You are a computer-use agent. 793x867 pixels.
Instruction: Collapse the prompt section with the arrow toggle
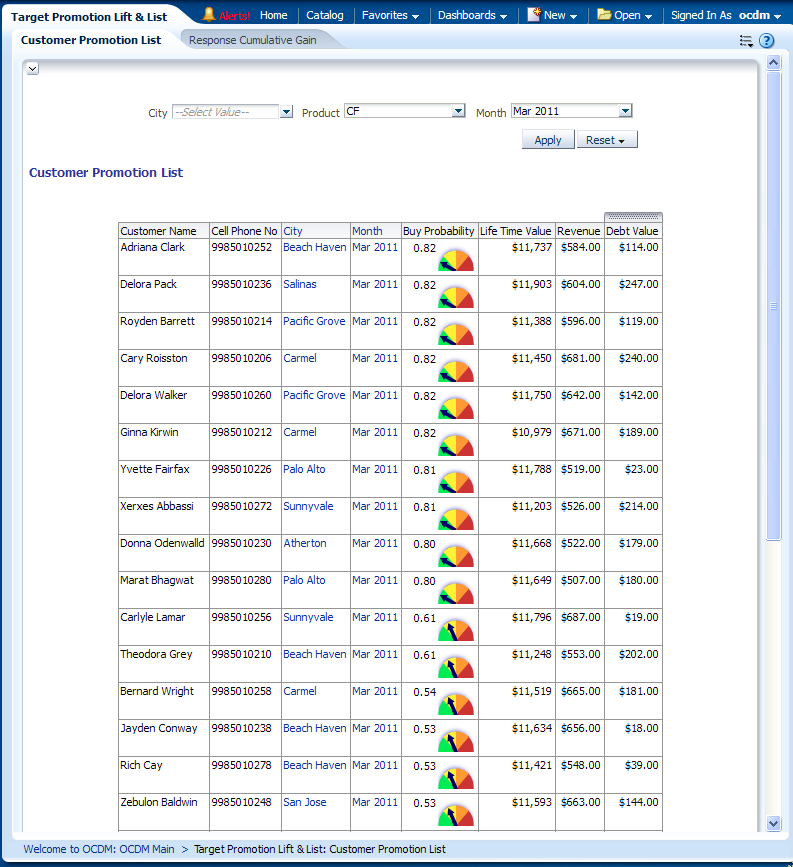tap(33, 68)
